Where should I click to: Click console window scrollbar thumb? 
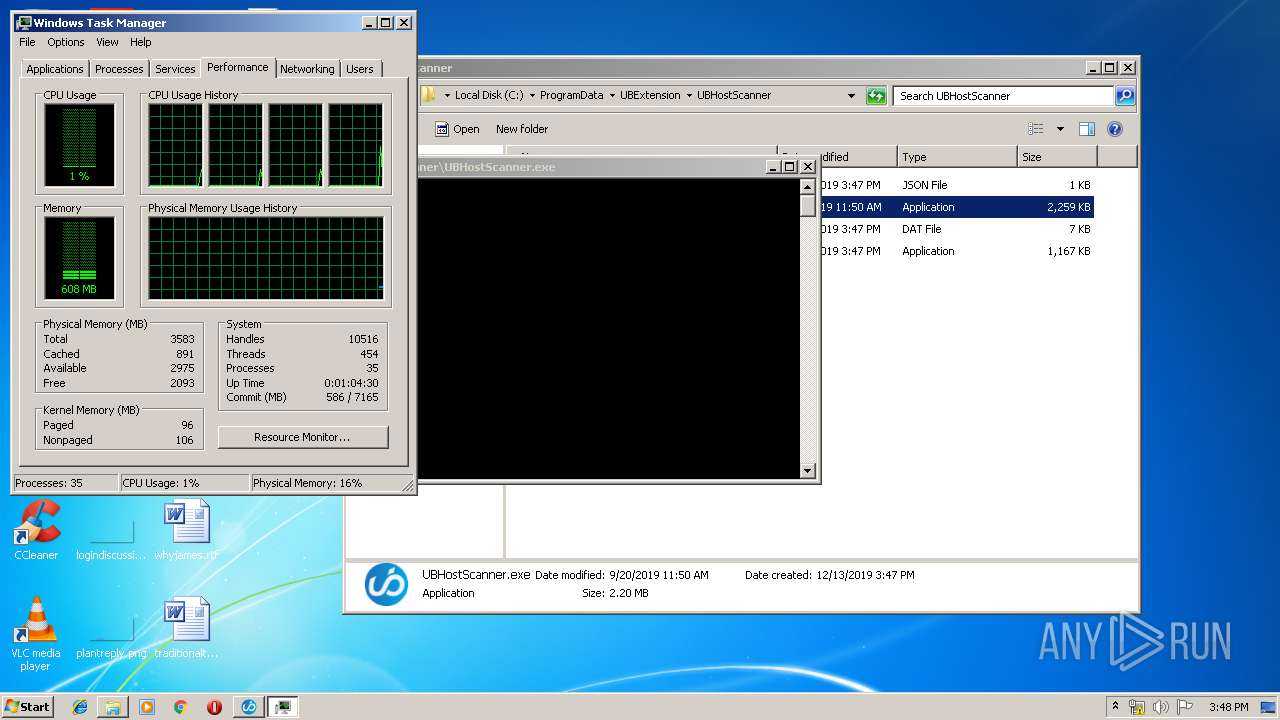808,206
